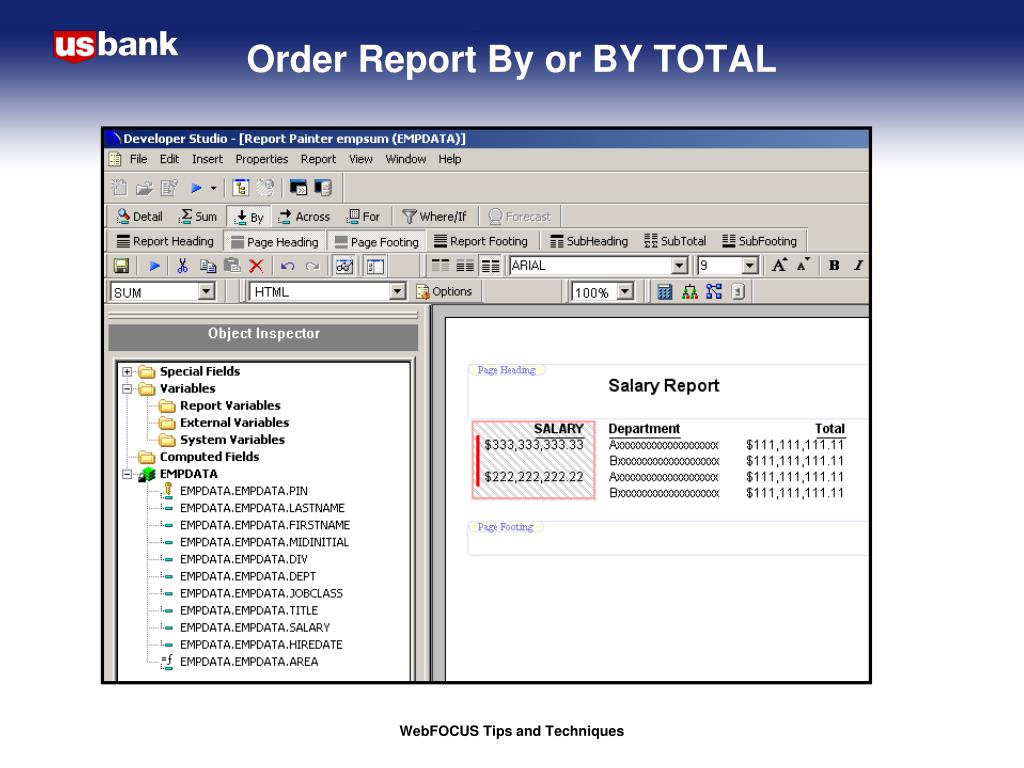1024x768 pixels.
Task: Select EMPDATA.EMPDATA.SALARY field
Action: pyautogui.click(x=255, y=628)
